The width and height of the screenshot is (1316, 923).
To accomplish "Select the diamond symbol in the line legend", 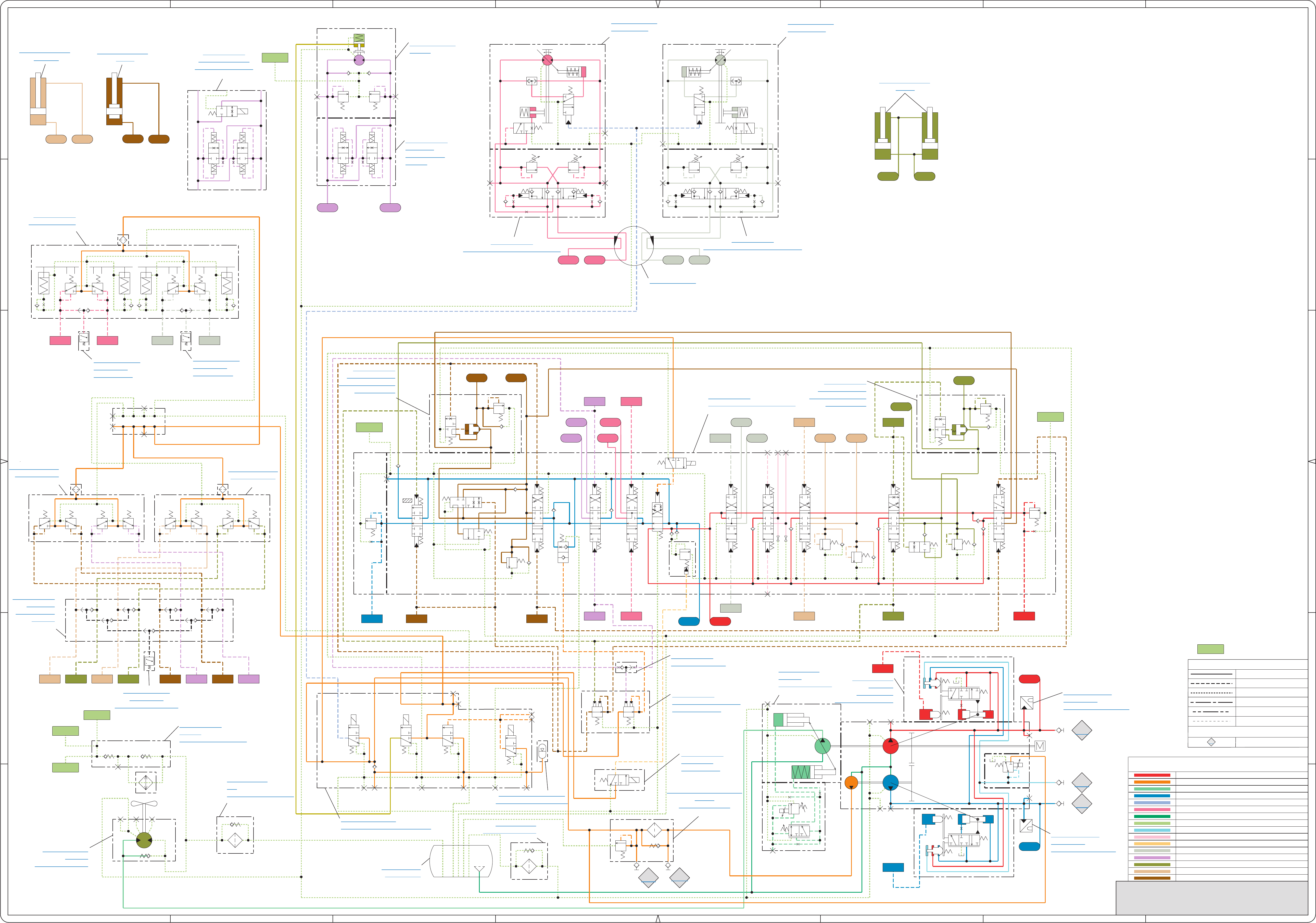I will (x=1211, y=742).
